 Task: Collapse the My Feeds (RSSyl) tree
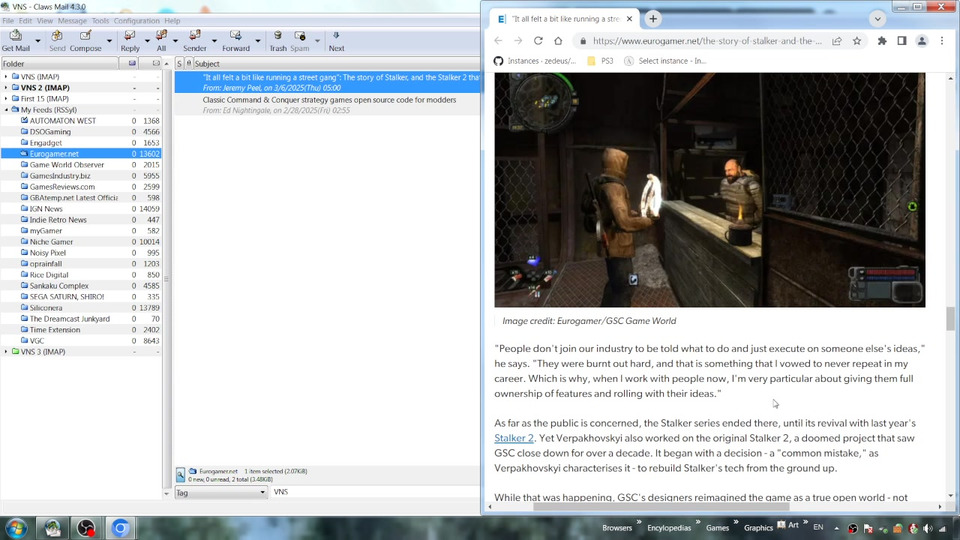click(x=6, y=110)
